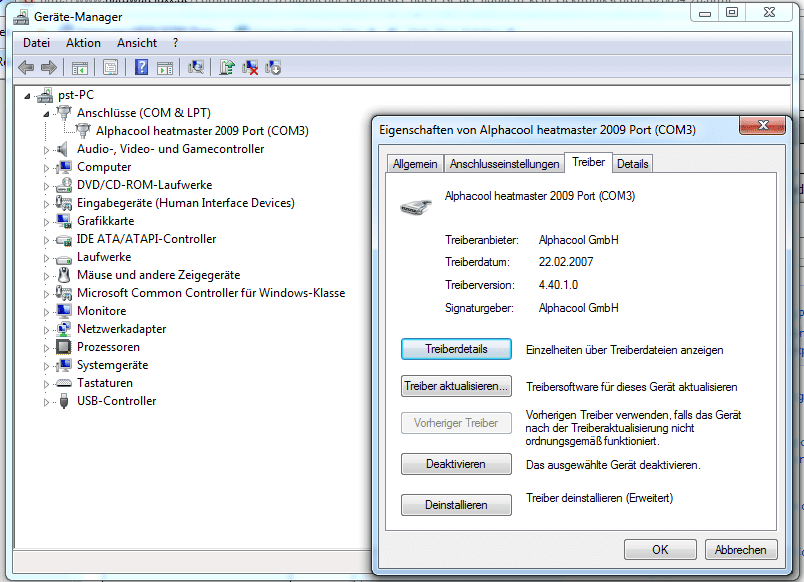Screen dimensions: 804x582
Task: Select the Treiber tab
Action: pos(588,162)
